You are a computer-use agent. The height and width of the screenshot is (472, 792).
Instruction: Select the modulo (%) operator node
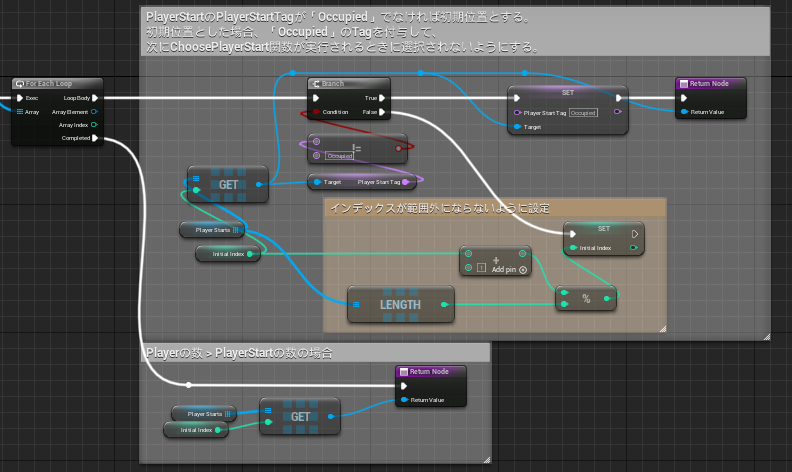587,297
